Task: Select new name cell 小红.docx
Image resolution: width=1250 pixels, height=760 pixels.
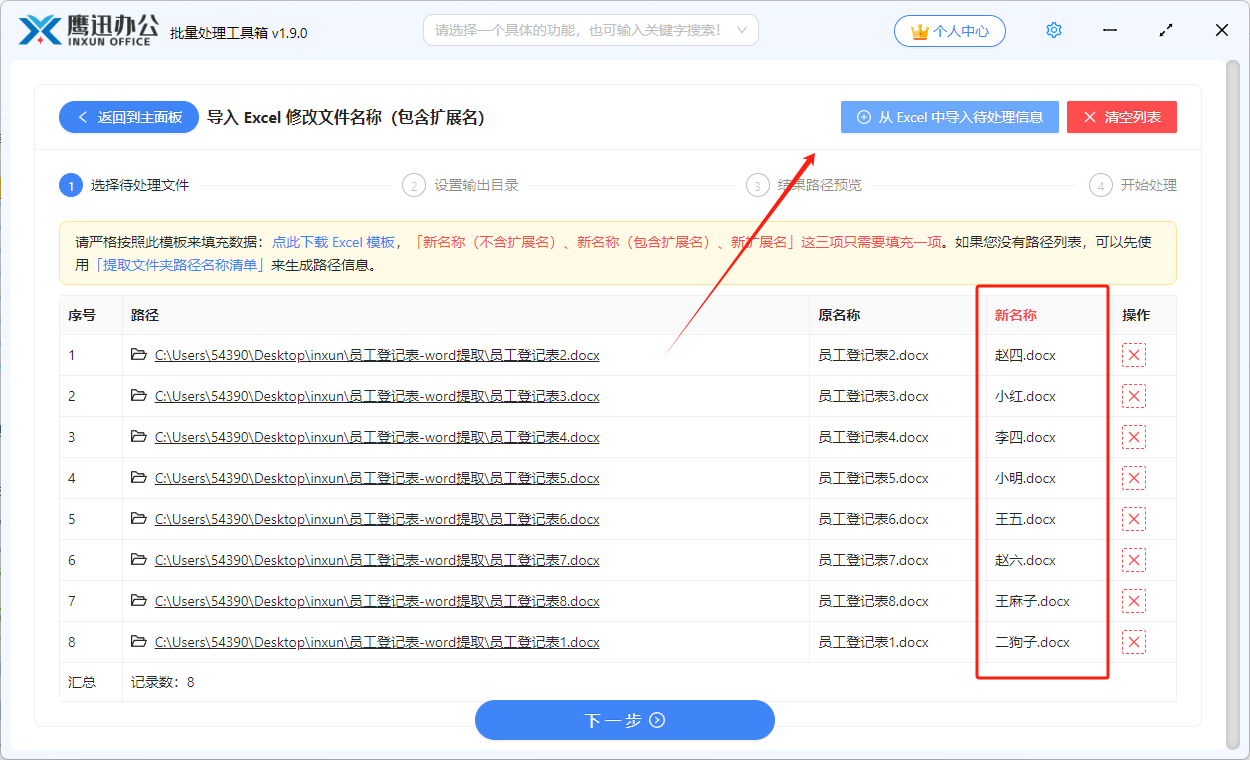Action: [1025, 396]
